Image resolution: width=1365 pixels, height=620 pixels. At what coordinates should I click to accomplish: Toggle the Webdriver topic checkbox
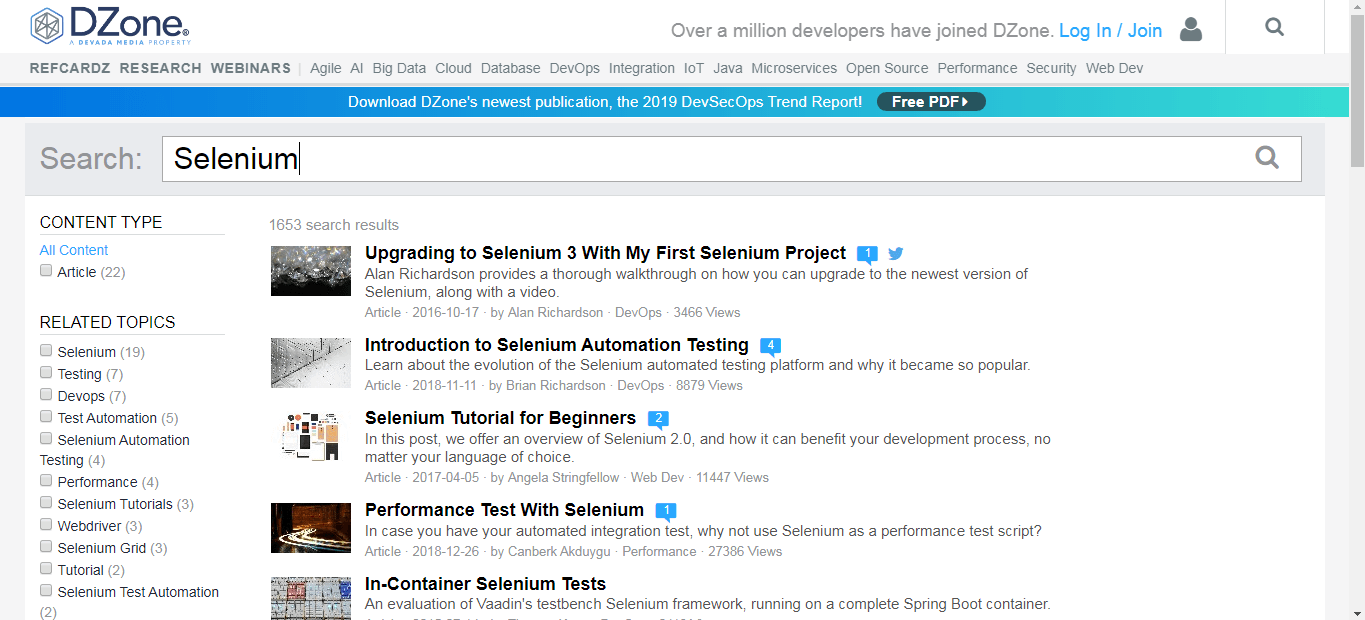(x=46, y=525)
